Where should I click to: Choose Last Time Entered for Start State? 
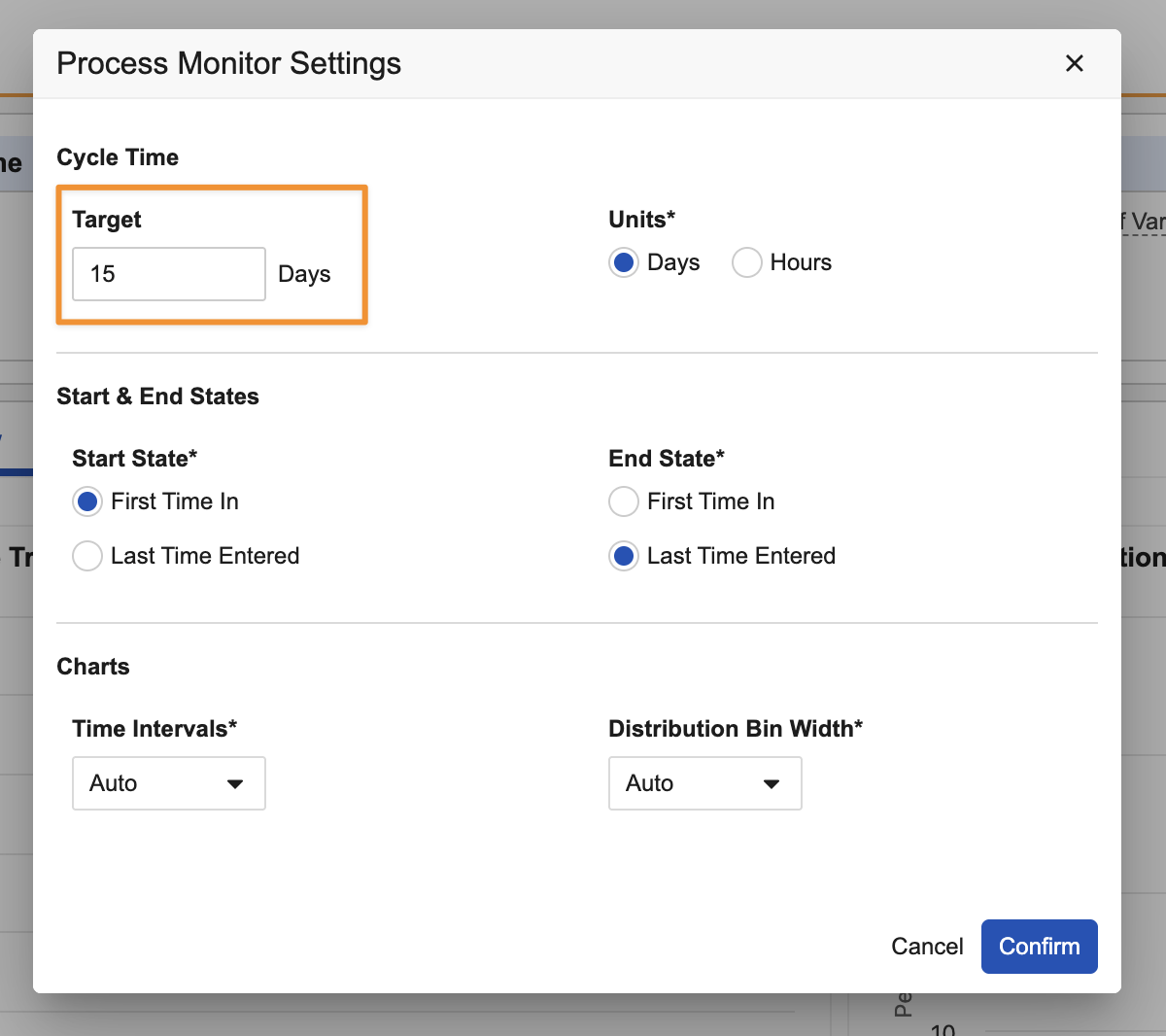point(87,556)
